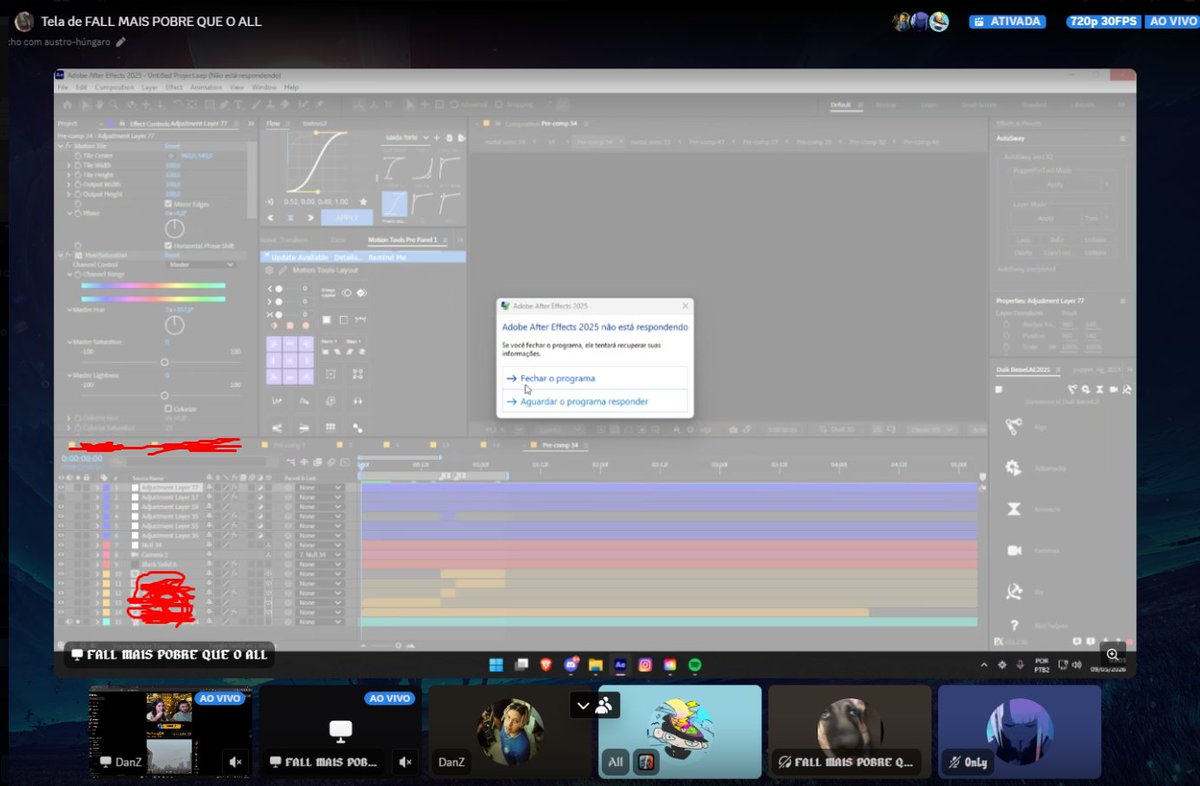Click the Motion Tools settings gear icon
This screenshot has width=1200, height=786.
[268, 270]
